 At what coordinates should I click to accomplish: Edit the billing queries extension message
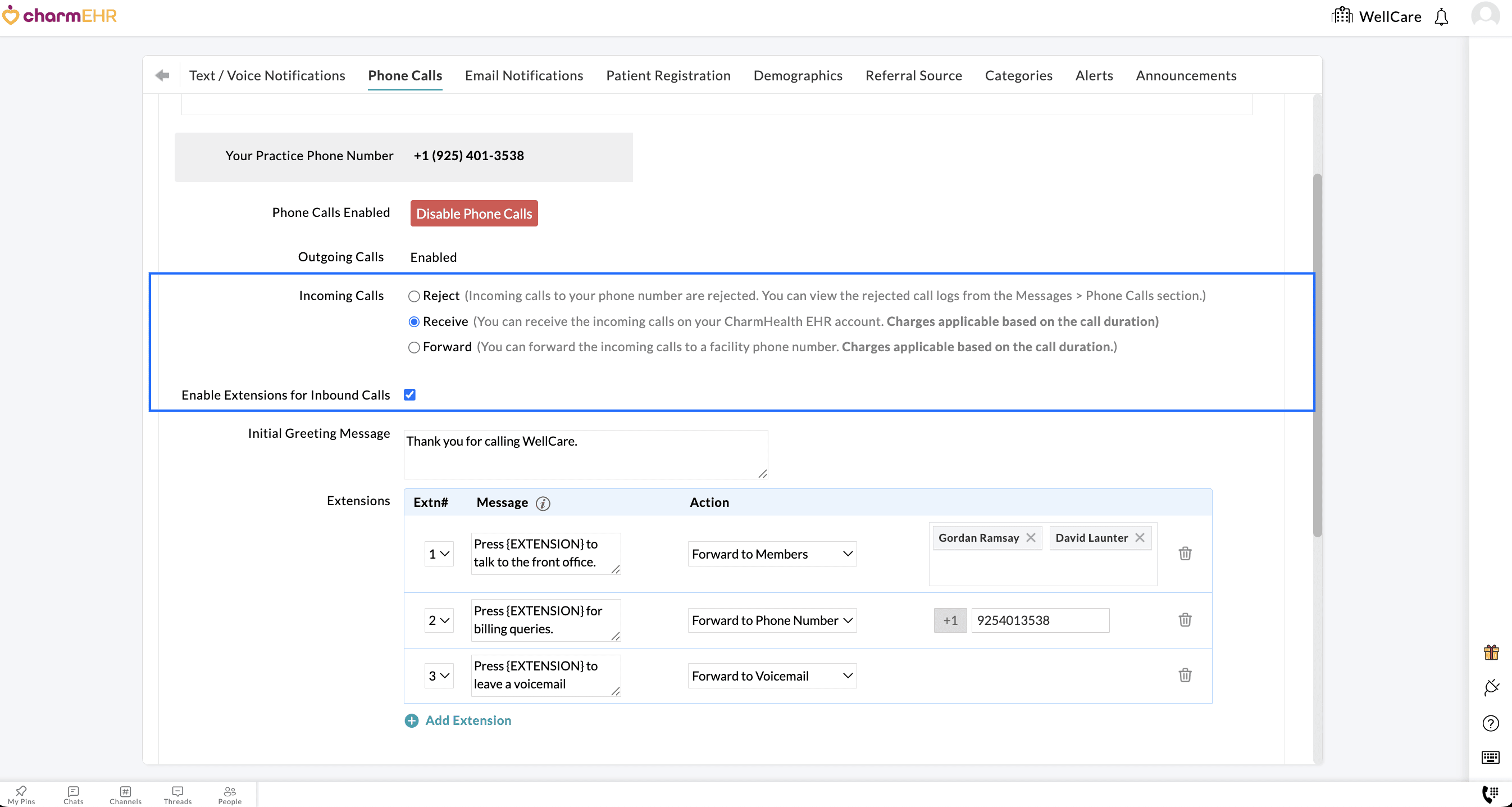(546, 620)
